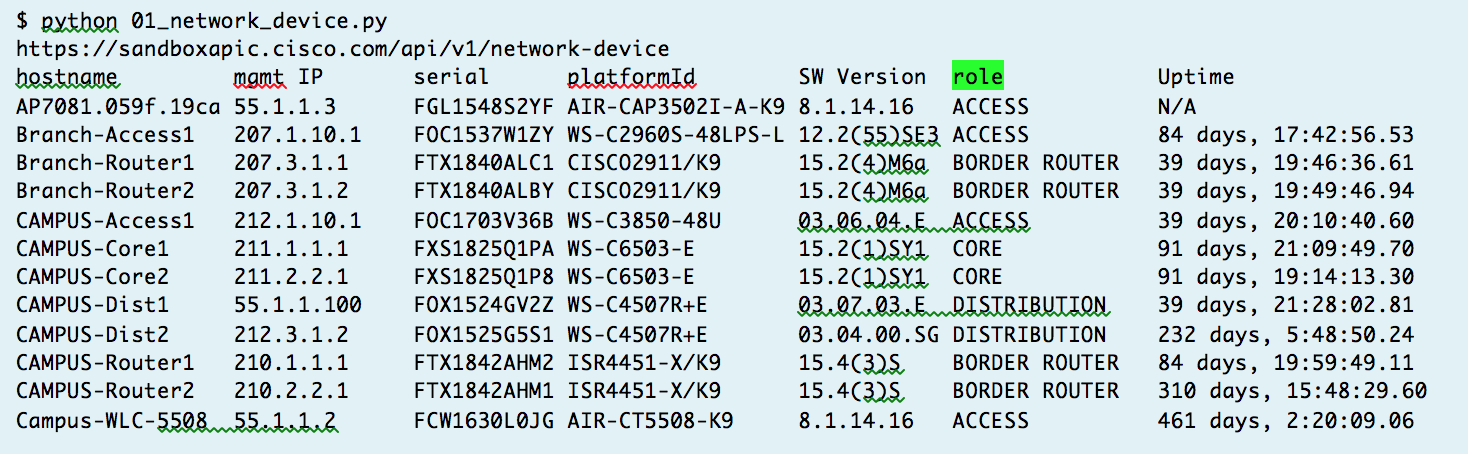Select IP address 207.1.10.1
Image resolution: width=1468 pixels, height=454 pixels.
298,134
